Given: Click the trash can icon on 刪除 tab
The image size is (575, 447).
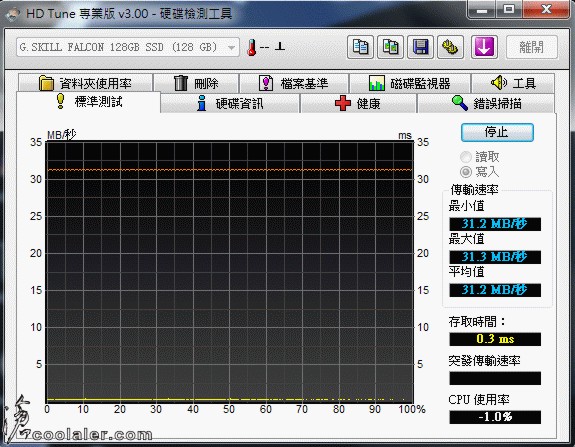Looking at the screenshot, I should click(x=181, y=83).
